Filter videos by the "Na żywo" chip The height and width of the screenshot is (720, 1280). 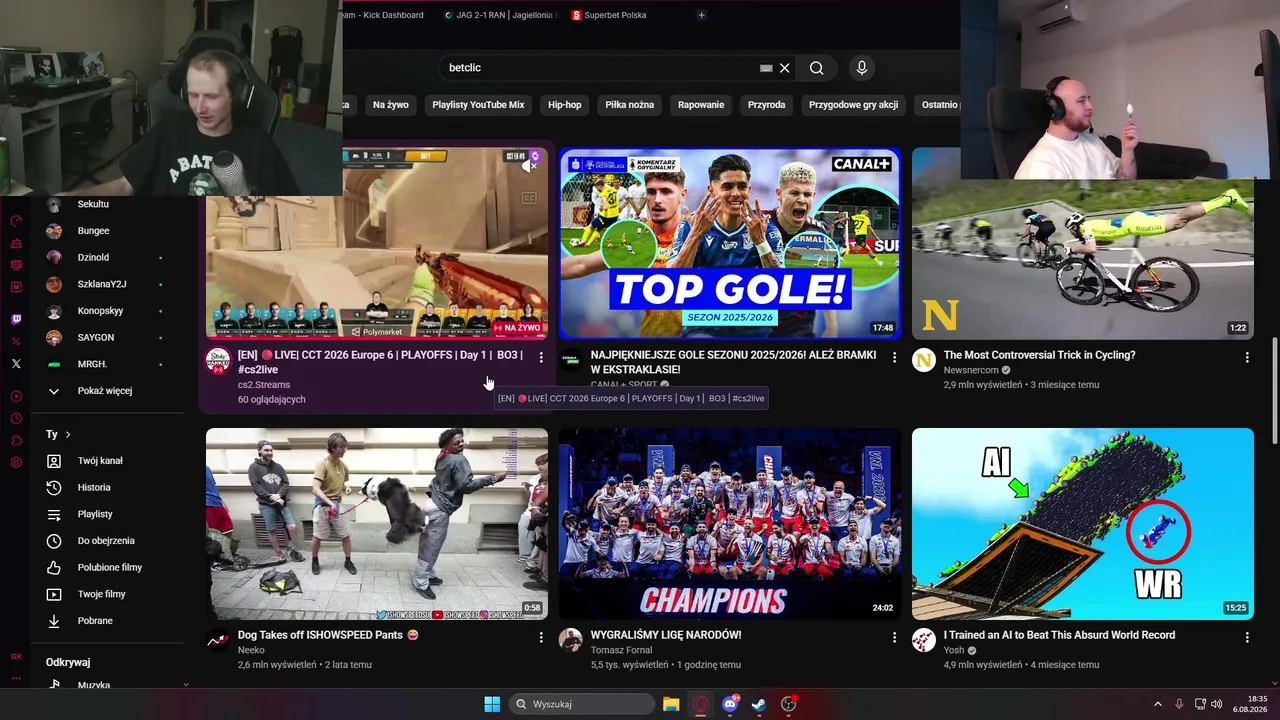click(391, 105)
